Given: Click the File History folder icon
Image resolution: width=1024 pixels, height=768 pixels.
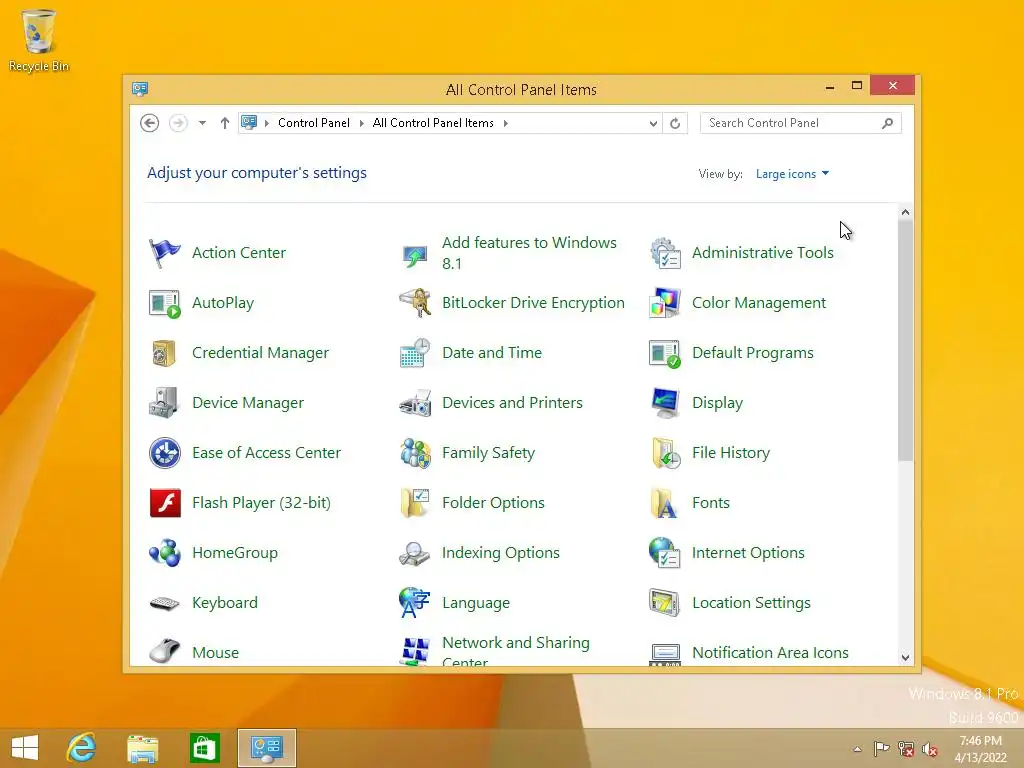Looking at the screenshot, I should coord(665,453).
